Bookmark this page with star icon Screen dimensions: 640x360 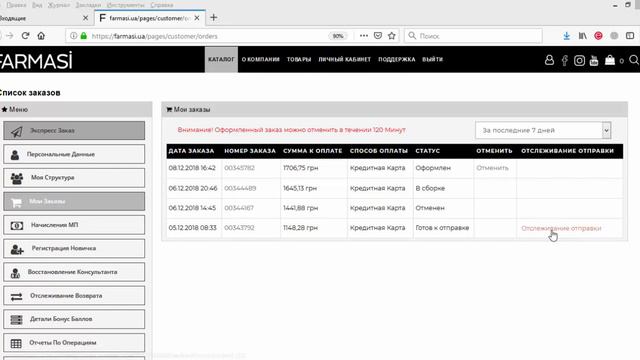click(392, 36)
